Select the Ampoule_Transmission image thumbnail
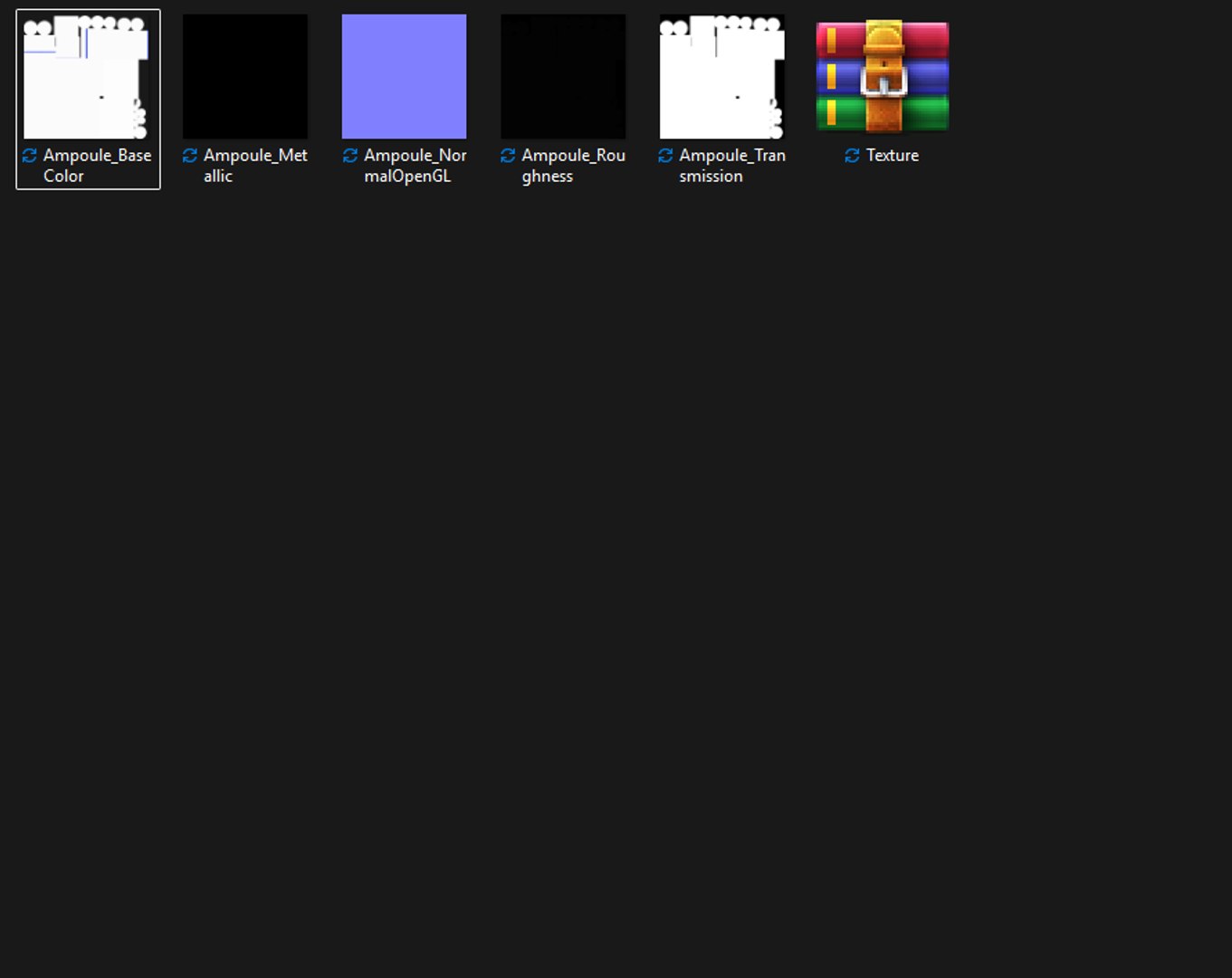The height and width of the screenshot is (978, 1232). click(722, 76)
